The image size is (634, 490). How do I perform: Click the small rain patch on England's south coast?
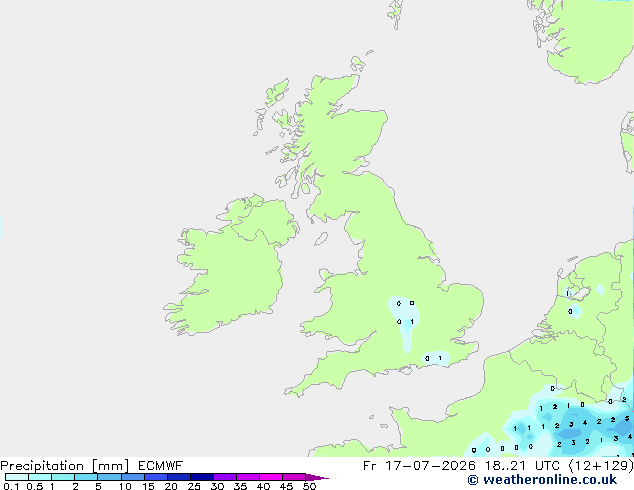(x=435, y=359)
